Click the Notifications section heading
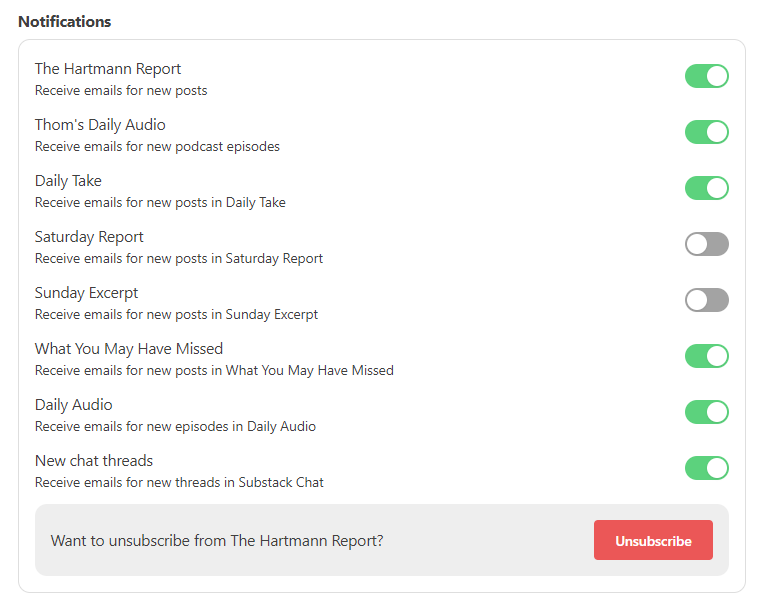 pos(65,21)
